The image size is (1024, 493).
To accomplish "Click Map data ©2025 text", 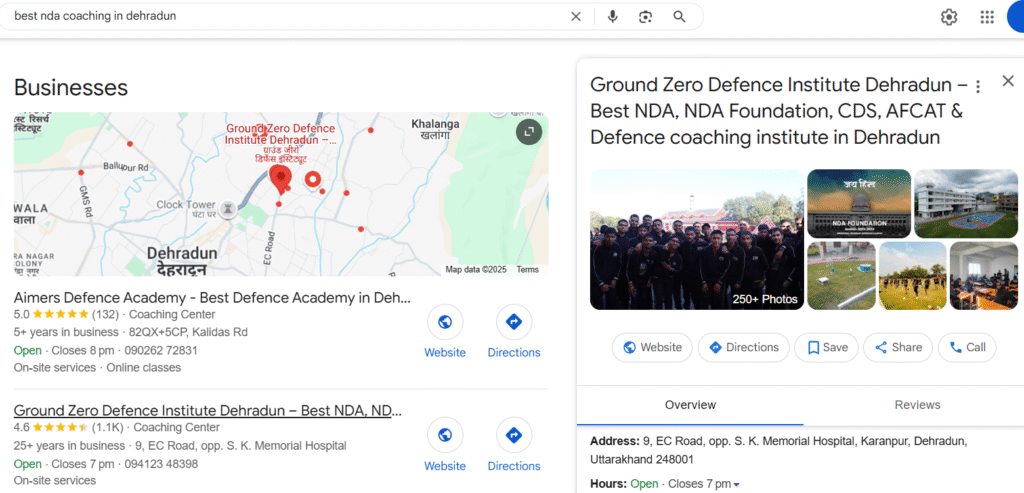I will coord(476,269).
